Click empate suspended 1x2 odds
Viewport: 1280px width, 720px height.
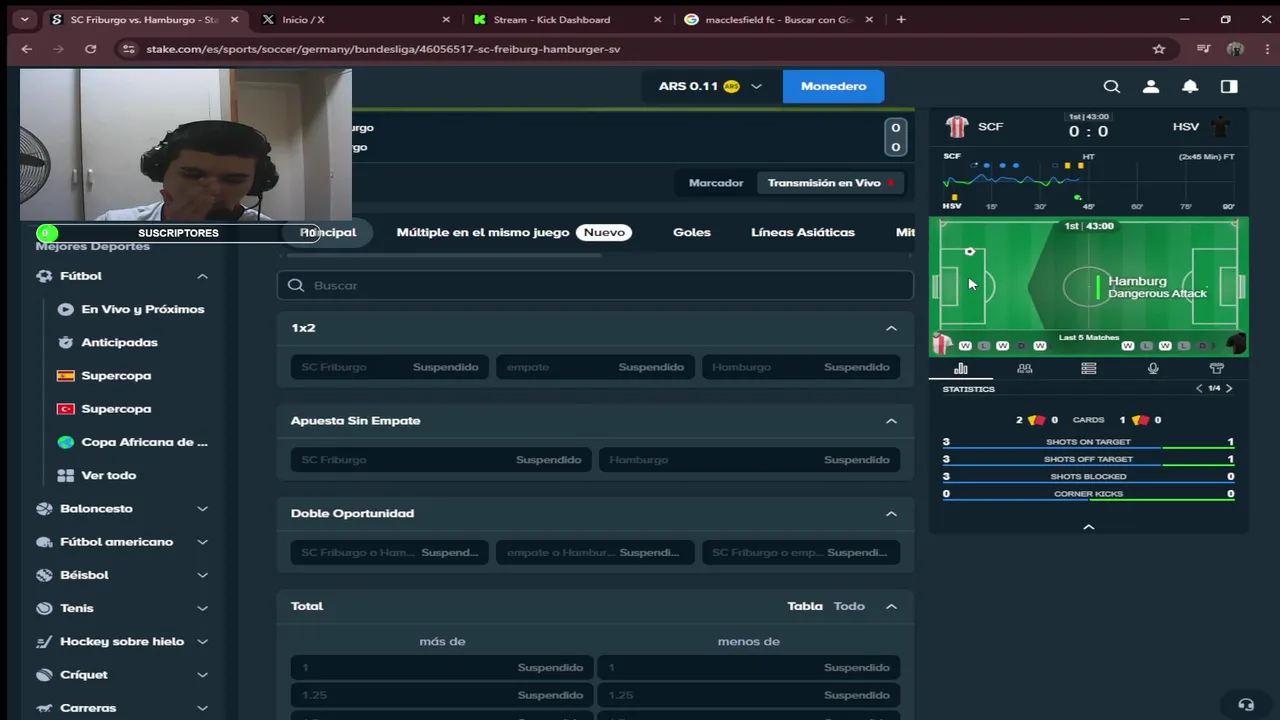coord(595,367)
